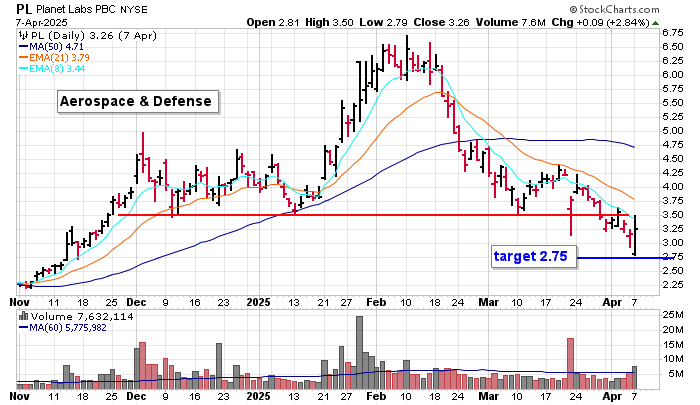Image resolution: width=700 pixels, height=405 pixels.
Task: Click the 6.75 price axis label
Action: click(x=673, y=33)
